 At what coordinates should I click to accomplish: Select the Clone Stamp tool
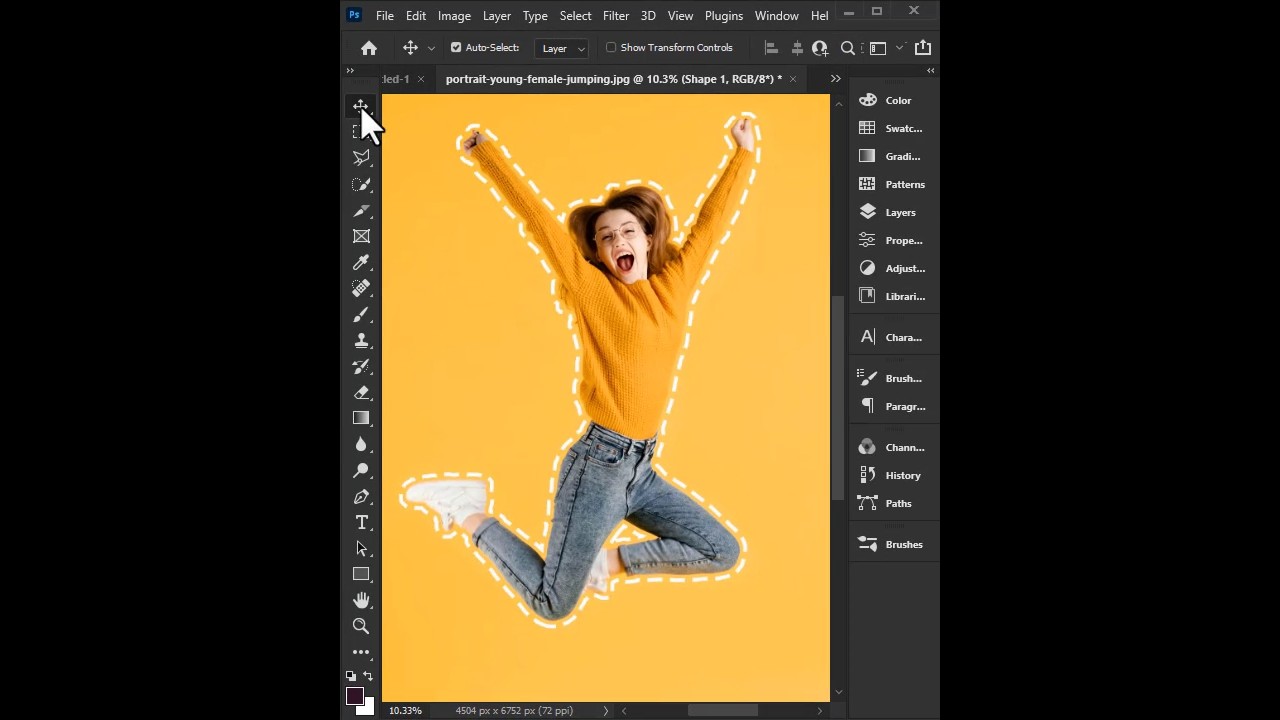click(x=361, y=340)
